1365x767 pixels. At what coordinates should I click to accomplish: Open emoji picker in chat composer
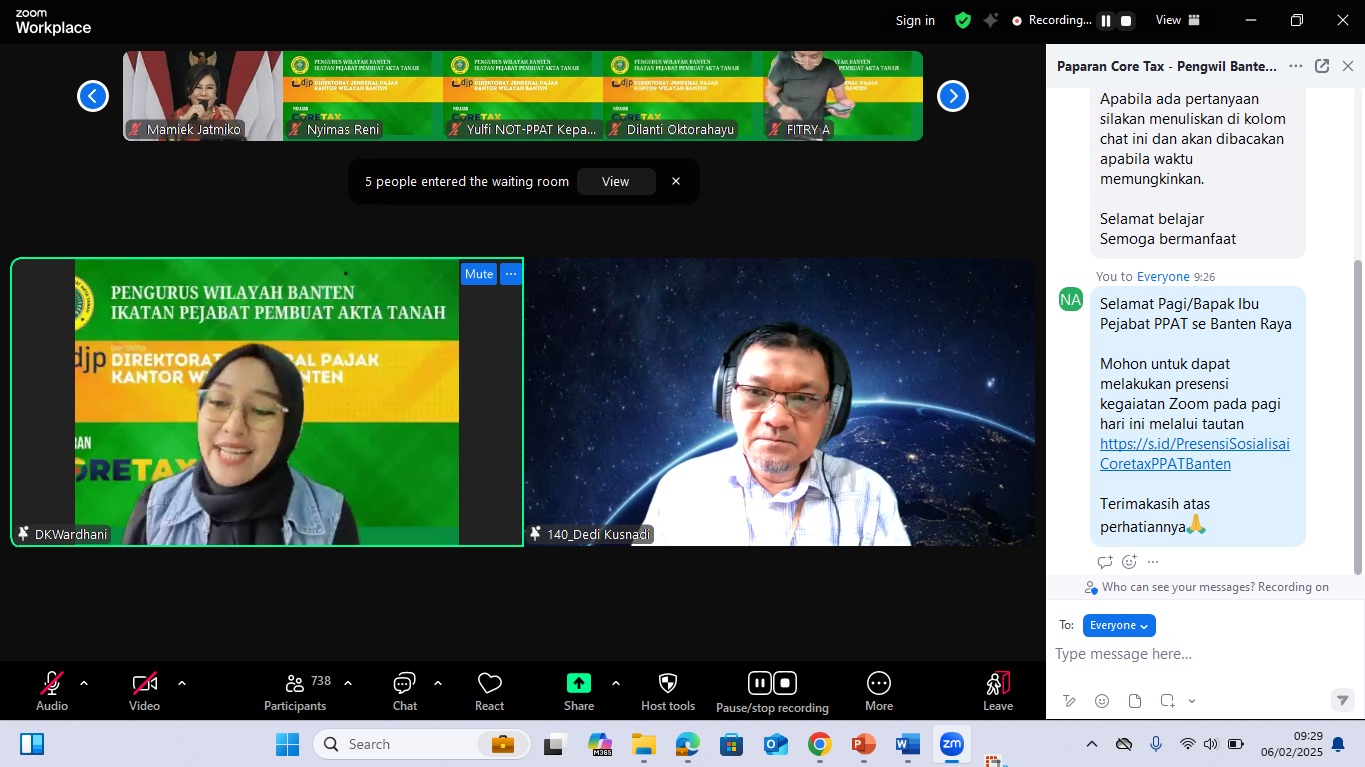(x=1102, y=701)
